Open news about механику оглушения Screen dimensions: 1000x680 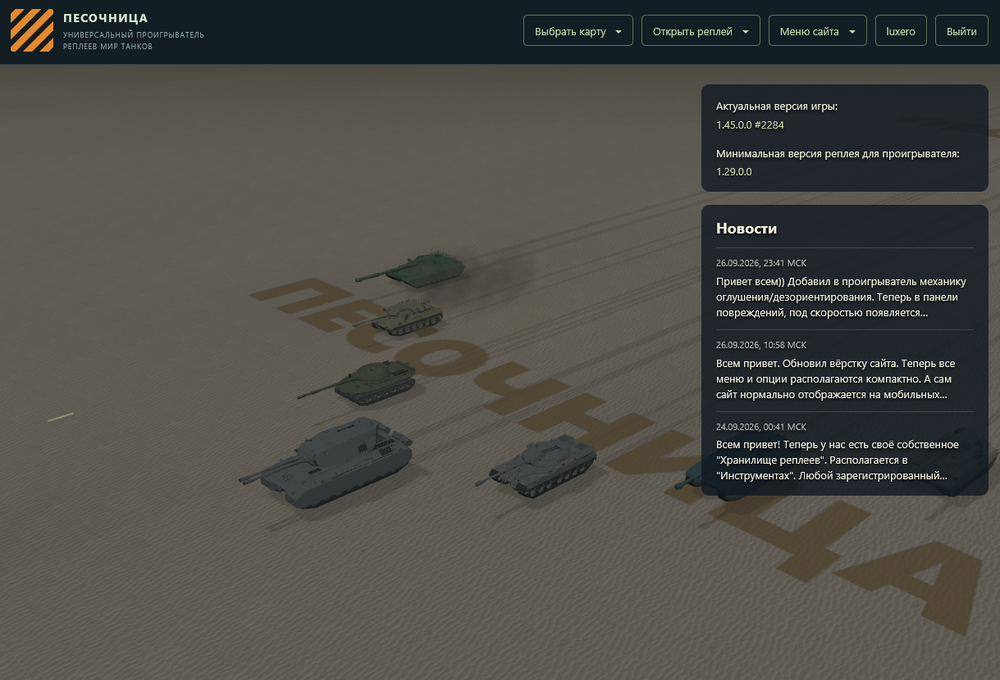tap(841, 297)
